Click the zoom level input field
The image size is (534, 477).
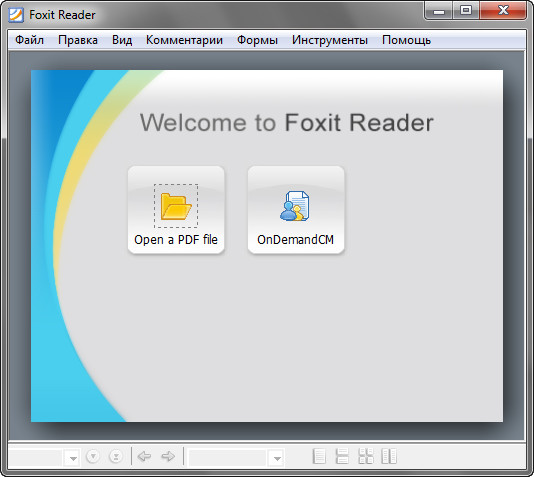point(227,457)
